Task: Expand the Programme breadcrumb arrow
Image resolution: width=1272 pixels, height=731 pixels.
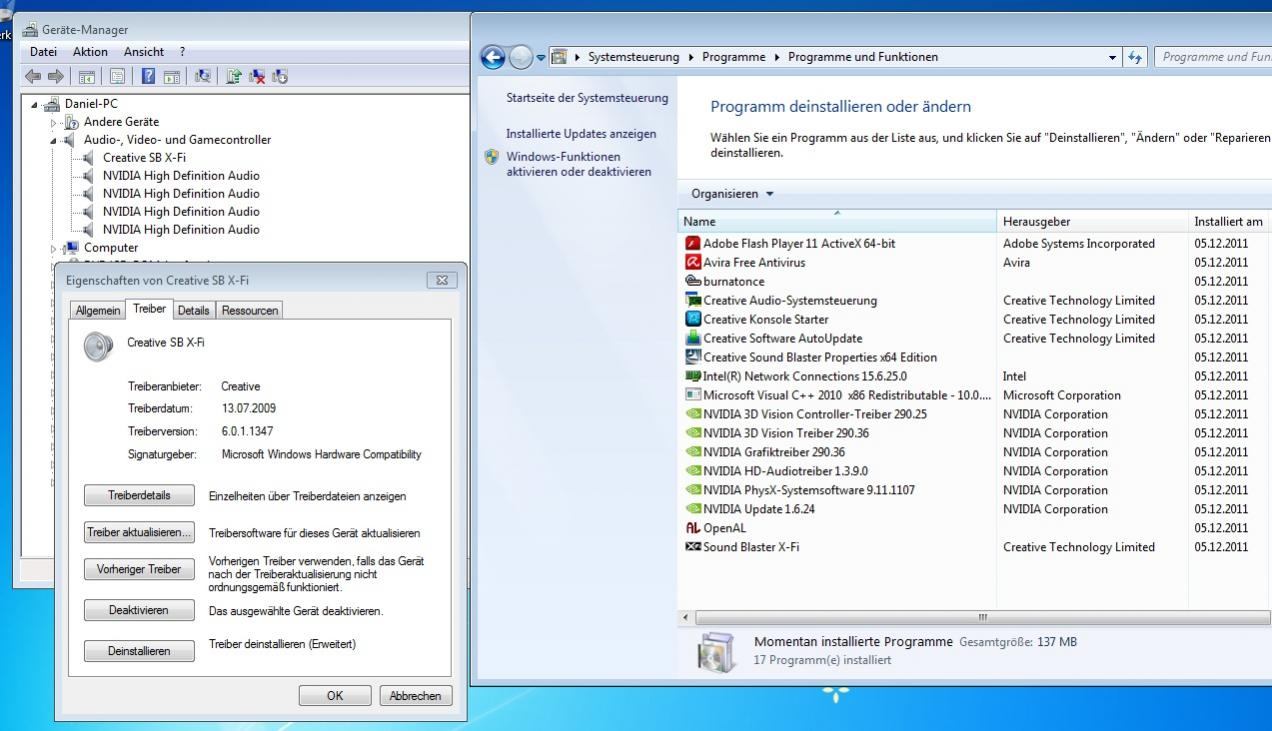Action: 776,57
